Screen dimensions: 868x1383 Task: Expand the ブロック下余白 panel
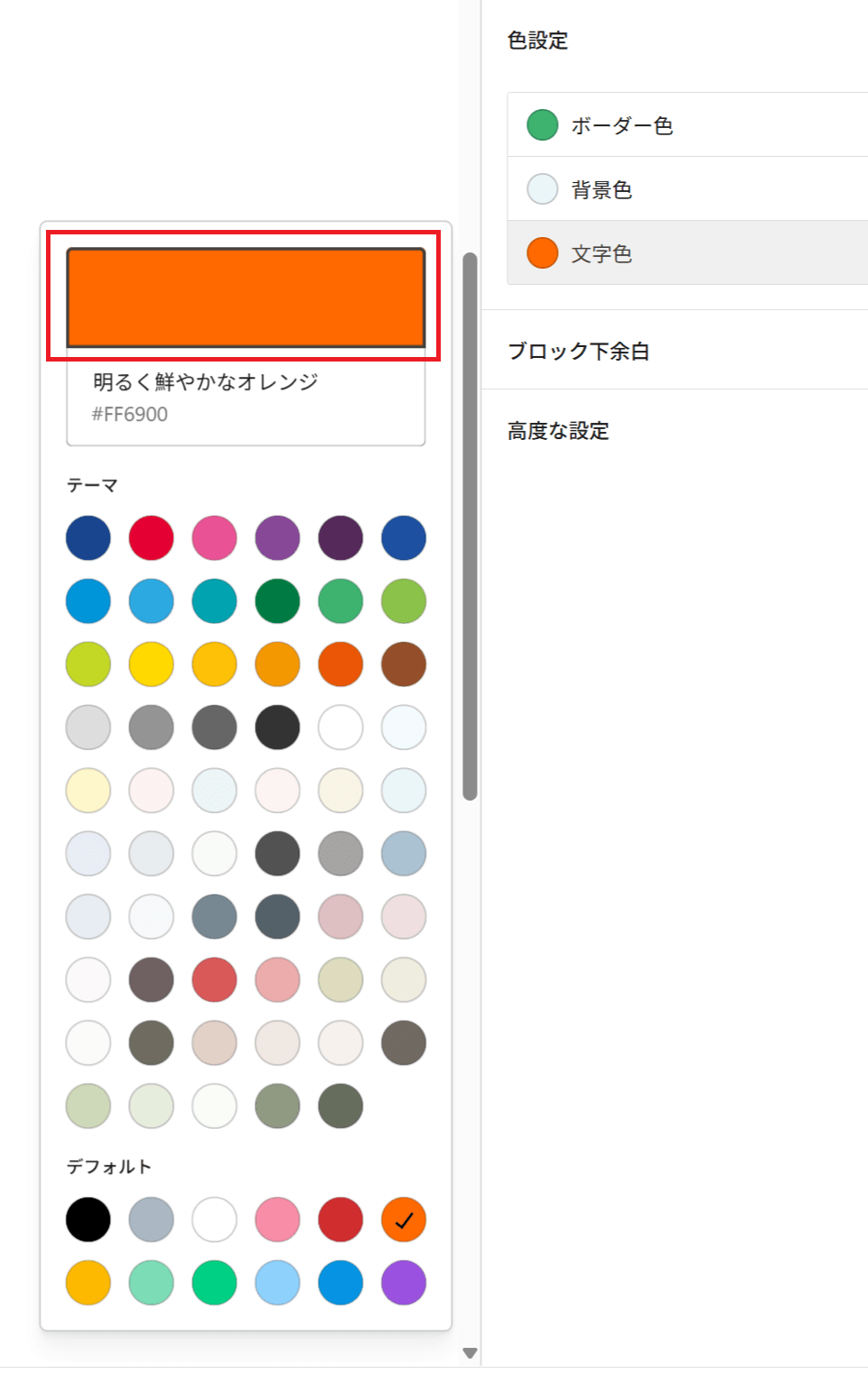coord(579,351)
